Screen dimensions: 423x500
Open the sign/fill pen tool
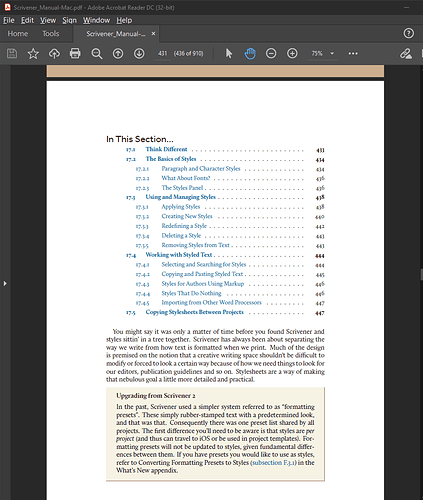[x=406, y=53]
